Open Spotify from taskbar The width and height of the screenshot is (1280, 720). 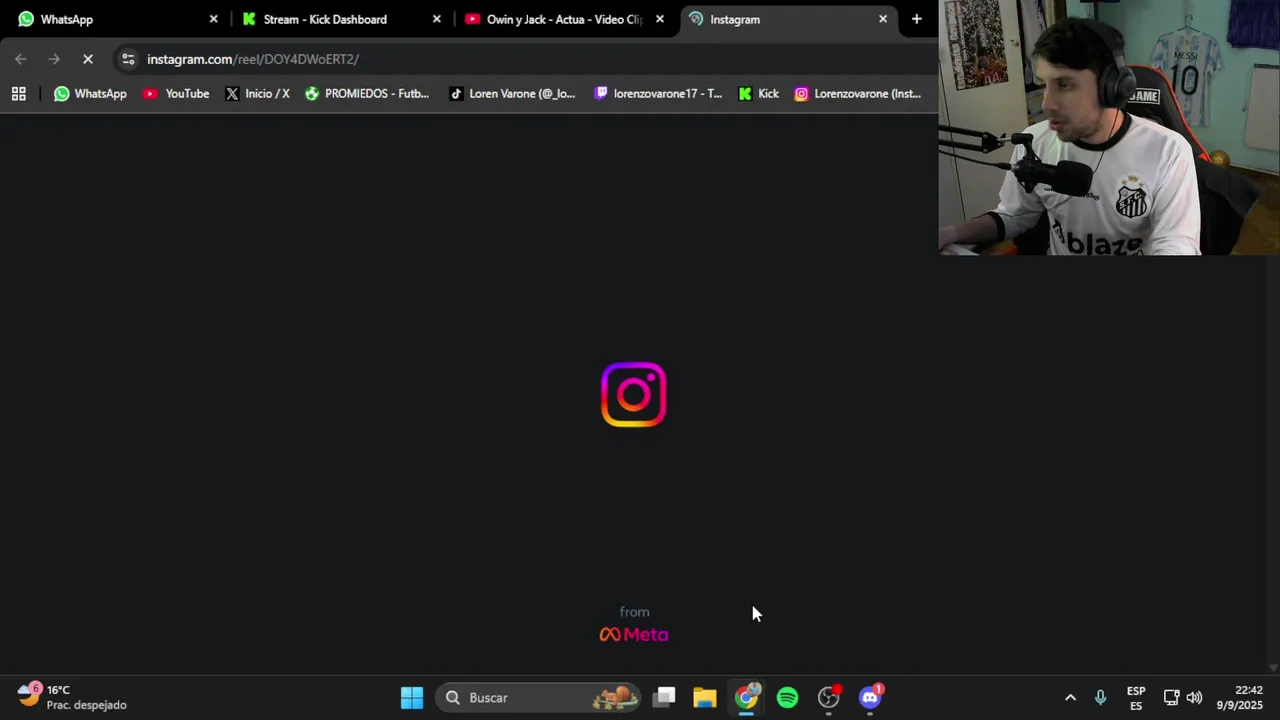tap(788, 697)
